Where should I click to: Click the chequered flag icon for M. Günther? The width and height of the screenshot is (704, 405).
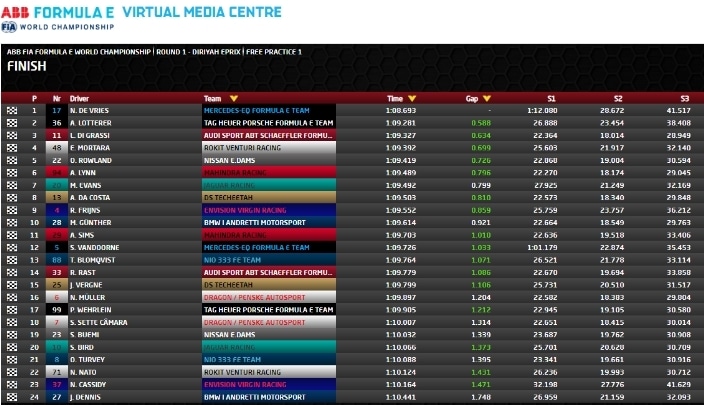pyautogui.click(x=12, y=223)
